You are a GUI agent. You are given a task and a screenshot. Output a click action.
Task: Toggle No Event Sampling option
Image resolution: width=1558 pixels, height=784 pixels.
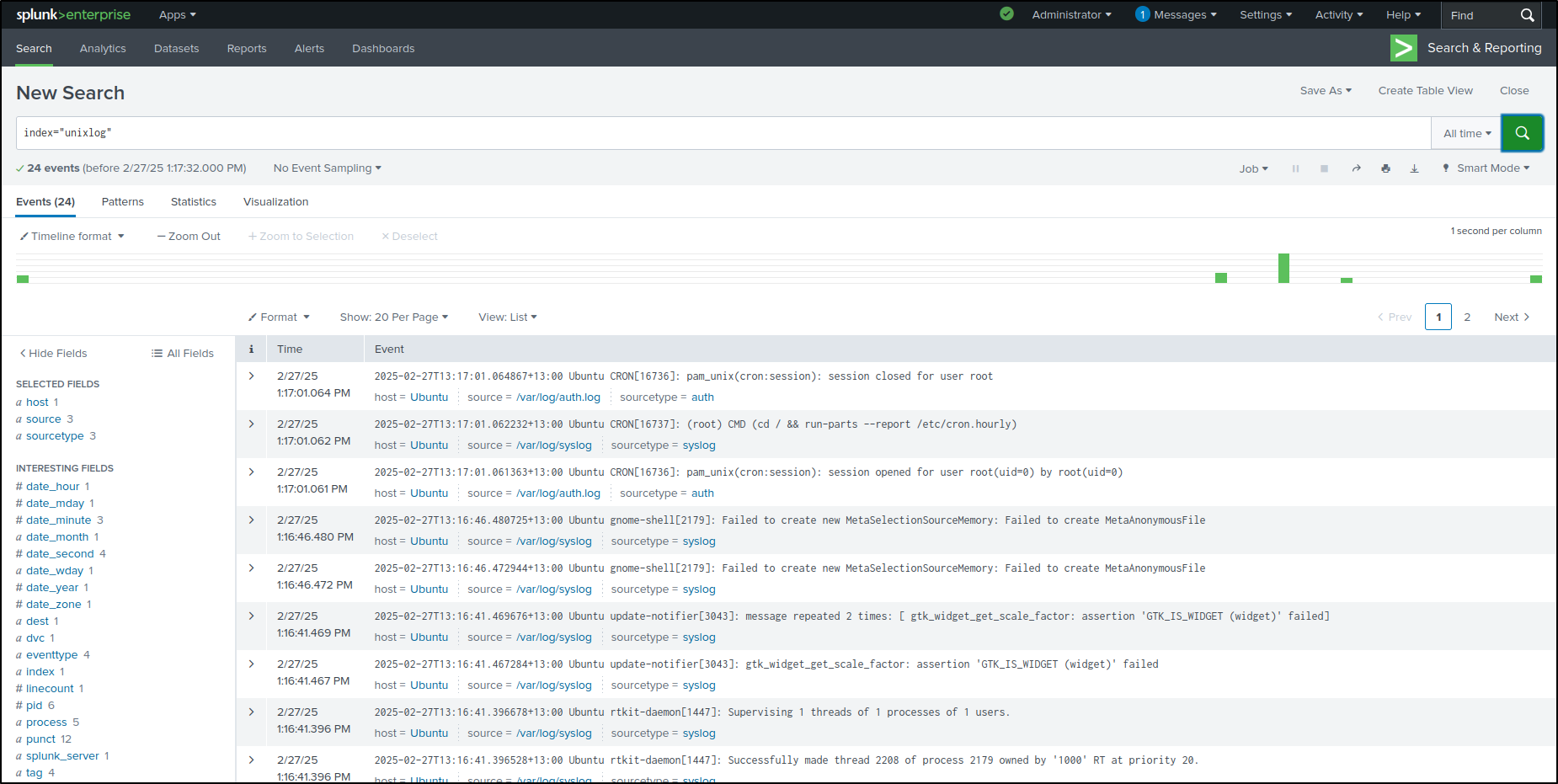[x=327, y=168]
